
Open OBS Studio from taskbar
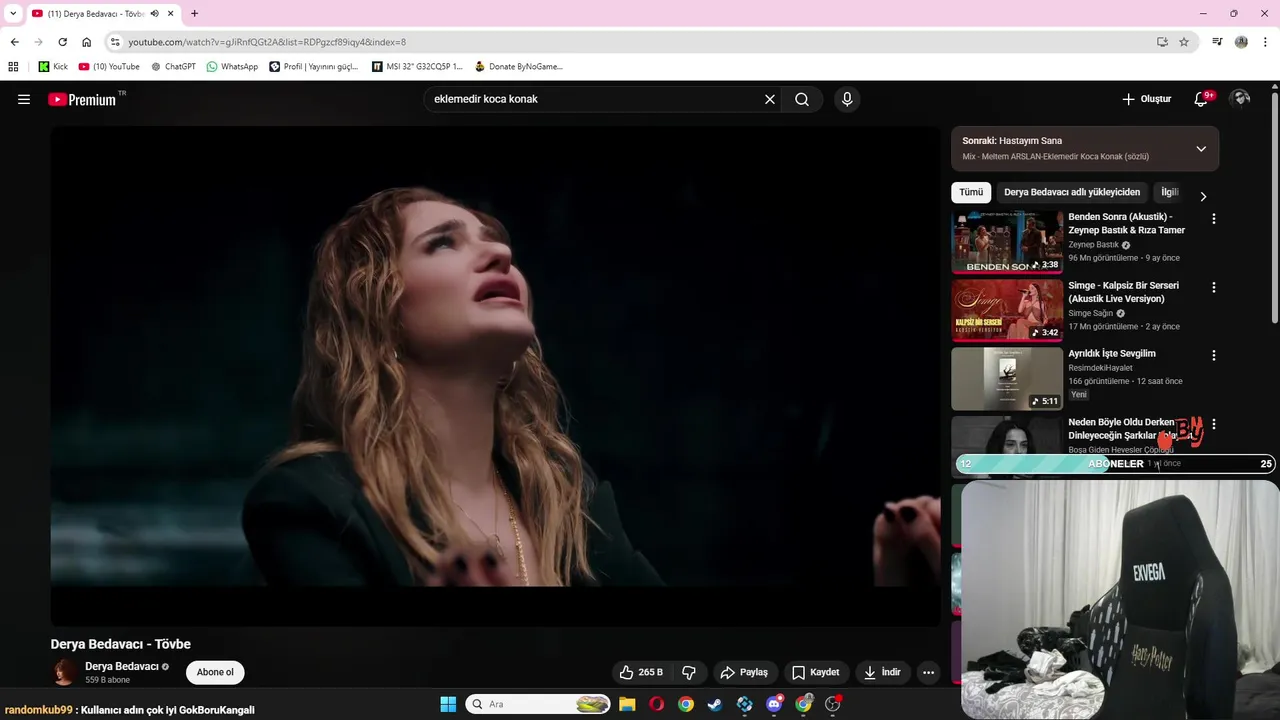click(x=832, y=704)
